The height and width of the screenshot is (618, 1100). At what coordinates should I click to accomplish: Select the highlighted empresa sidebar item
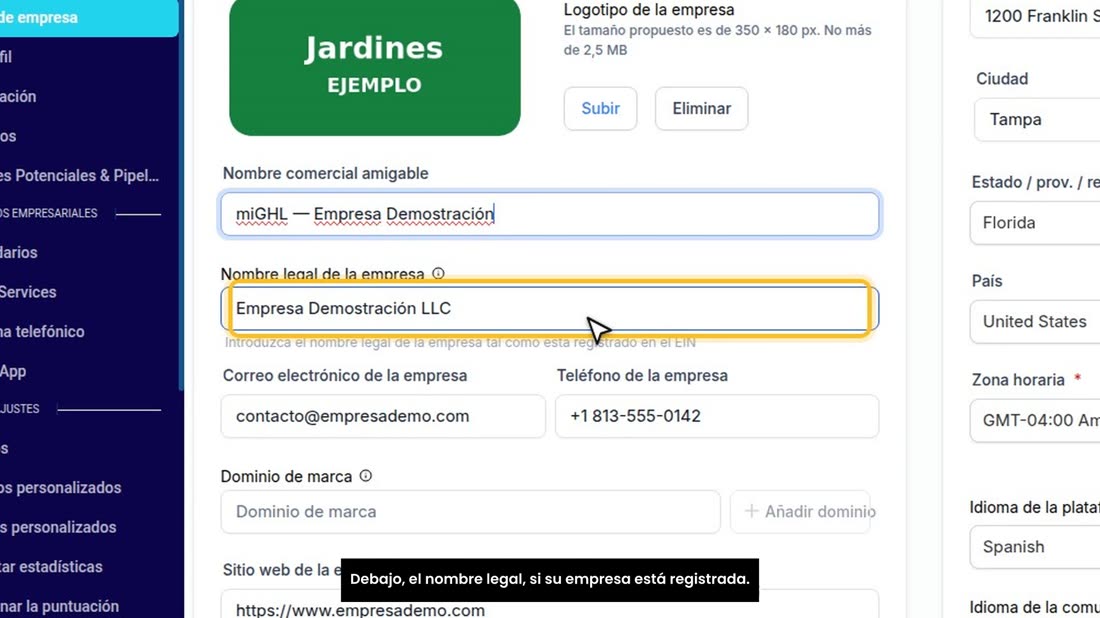point(89,18)
